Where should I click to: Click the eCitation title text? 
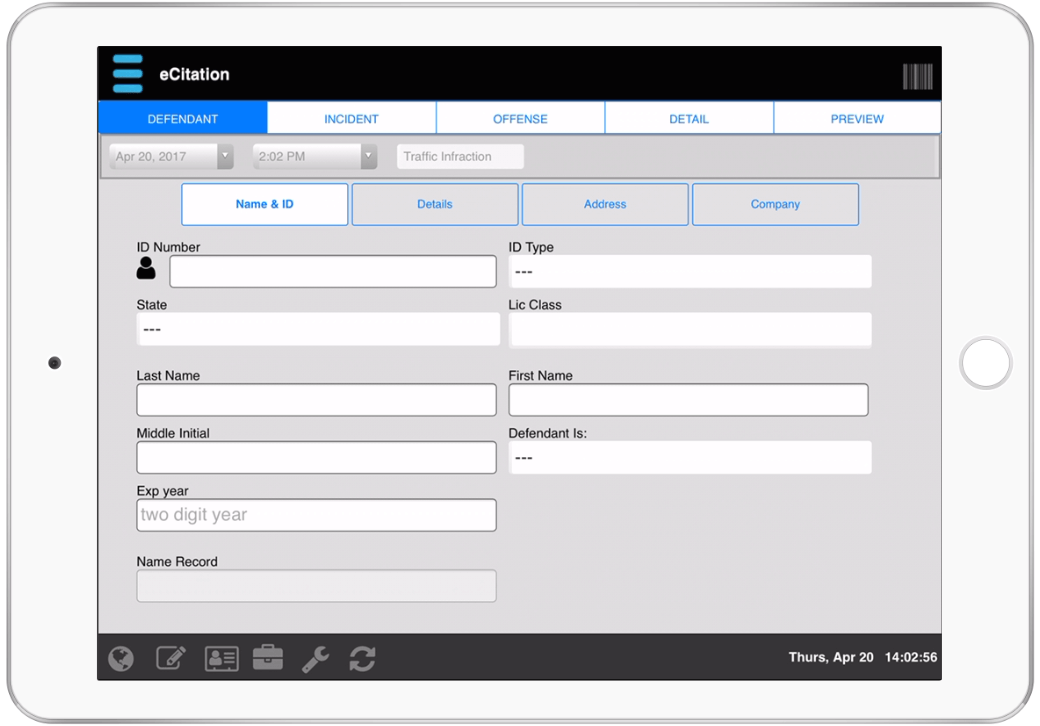click(x=194, y=74)
